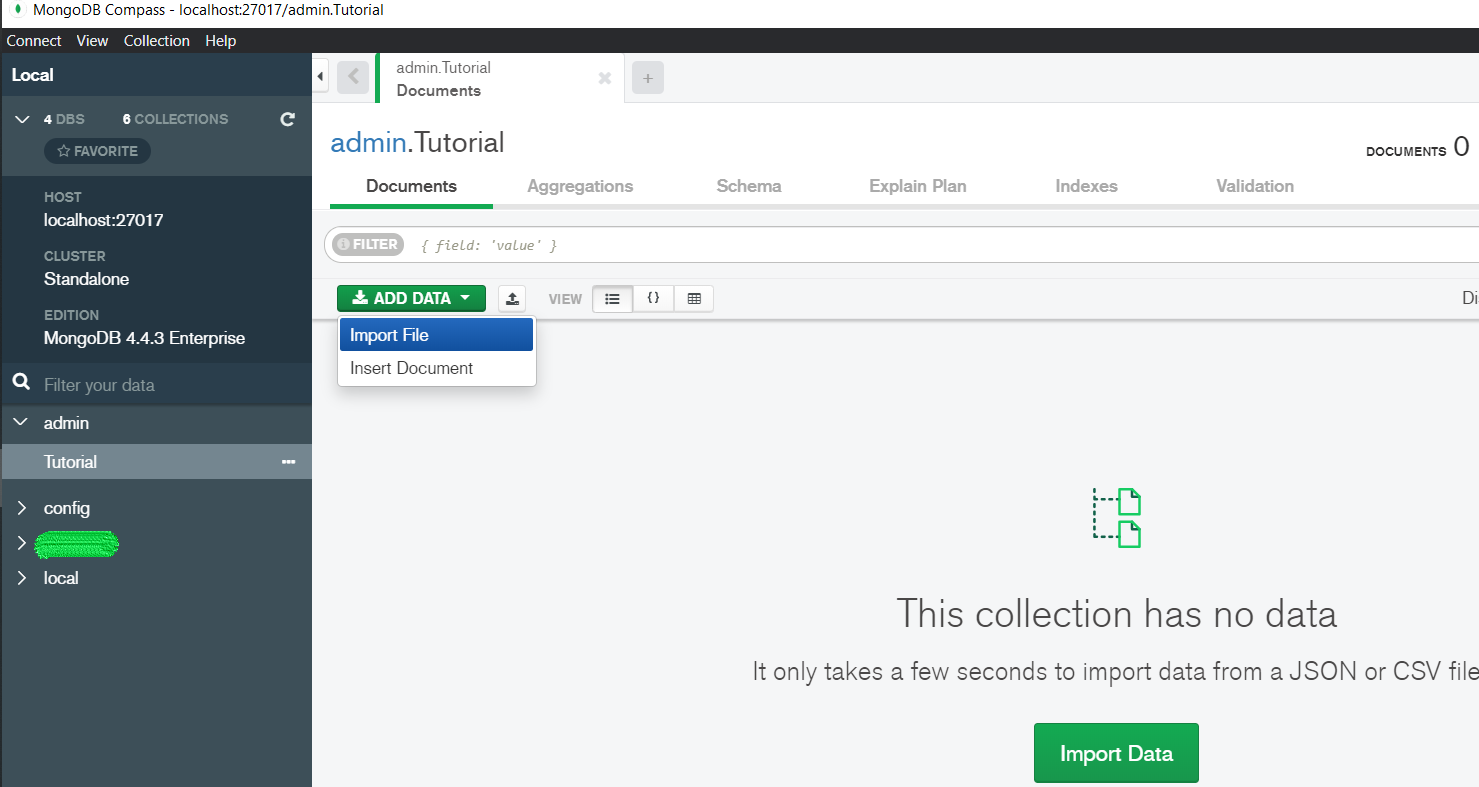Switch document view to table mode
Screen dimensions: 1479x787
click(693, 298)
